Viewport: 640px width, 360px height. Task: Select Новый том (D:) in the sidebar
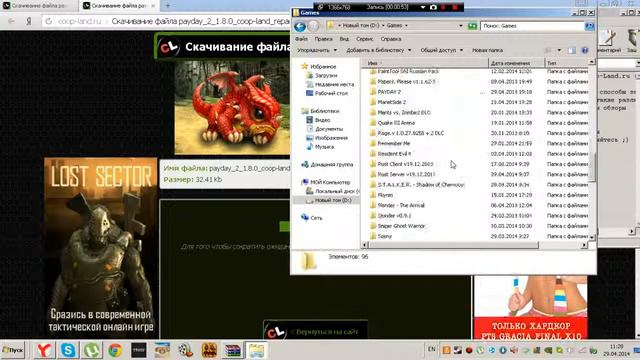(x=329, y=200)
